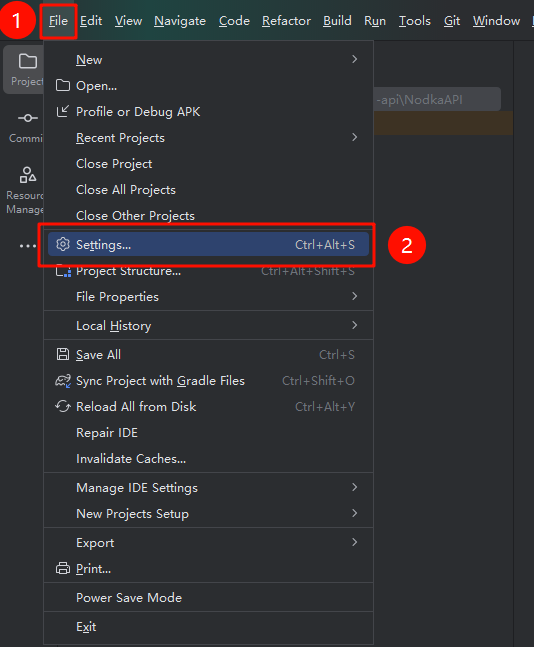
Task: Open the Refactor menu
Action: tap(286, 21)
